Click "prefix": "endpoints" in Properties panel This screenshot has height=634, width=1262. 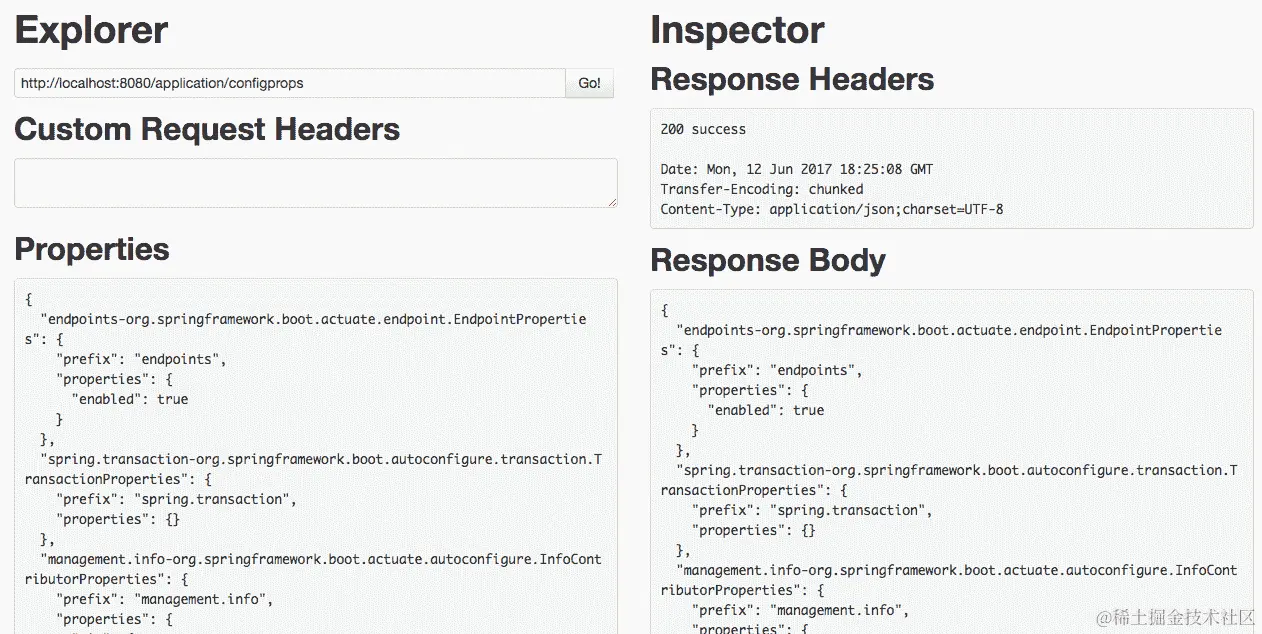(x=141, y=359)
